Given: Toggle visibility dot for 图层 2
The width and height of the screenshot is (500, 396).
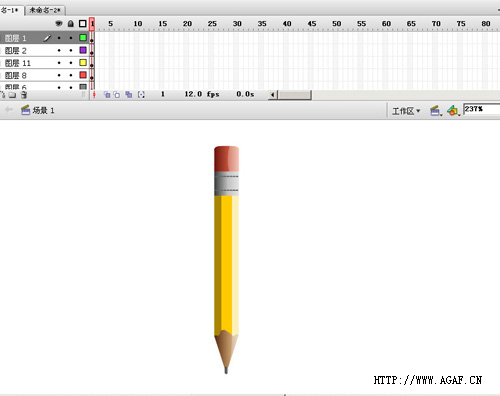Looking at the screenshot, I should tap(59, 51).
